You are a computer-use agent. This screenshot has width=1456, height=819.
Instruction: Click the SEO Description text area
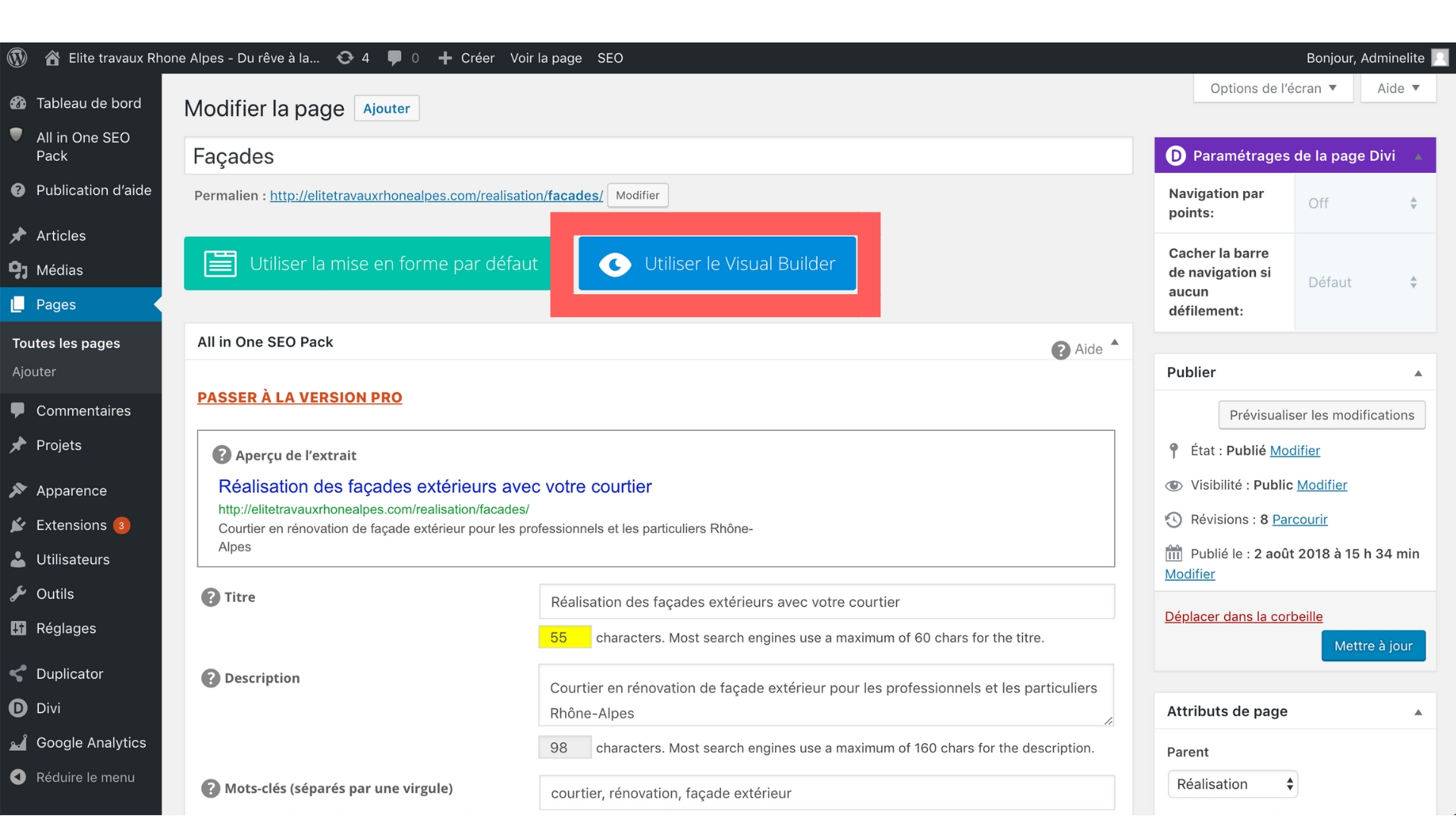tap(827, 695)
